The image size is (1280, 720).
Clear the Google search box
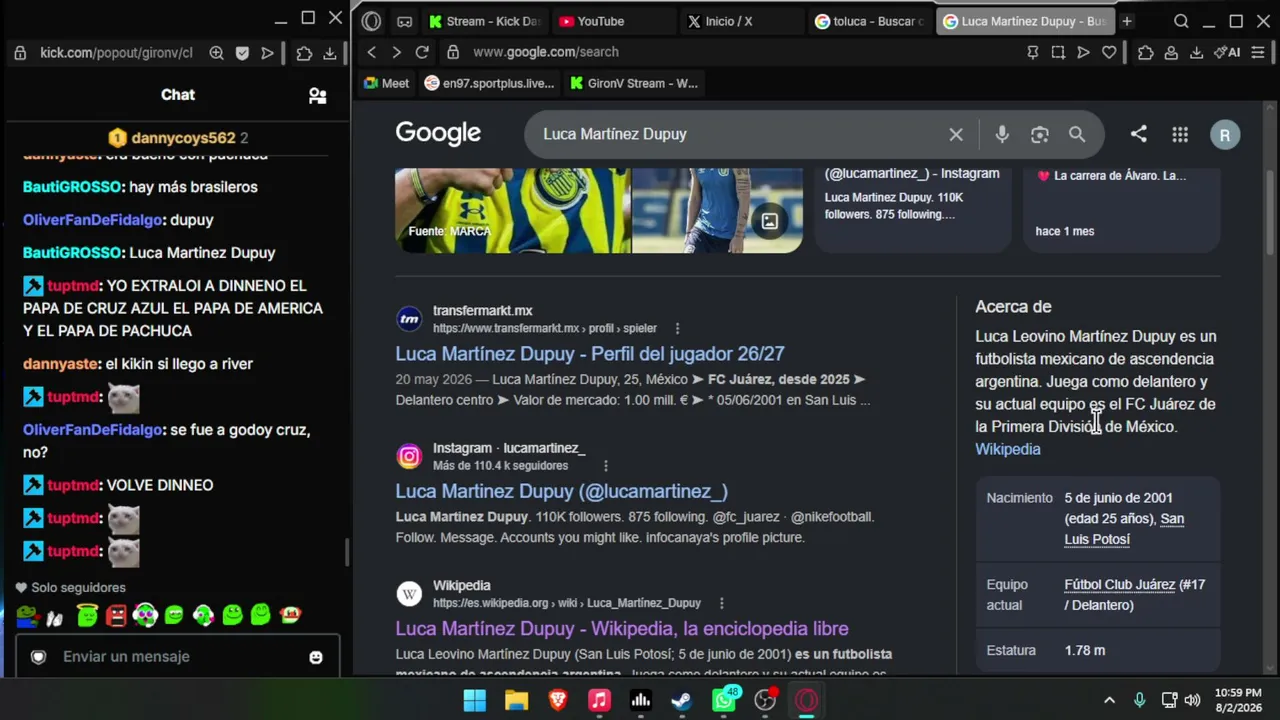point(956,134)
